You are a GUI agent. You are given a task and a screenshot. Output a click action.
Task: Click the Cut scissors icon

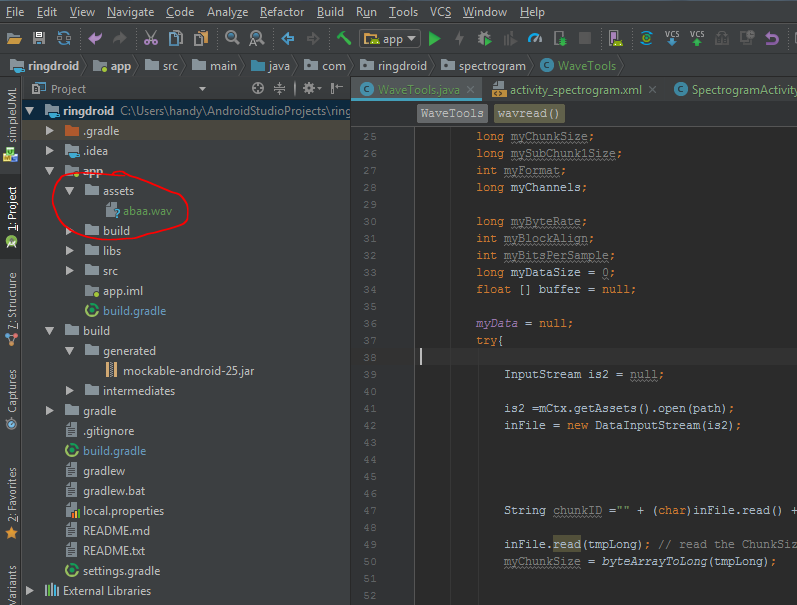tap(151, 39)
